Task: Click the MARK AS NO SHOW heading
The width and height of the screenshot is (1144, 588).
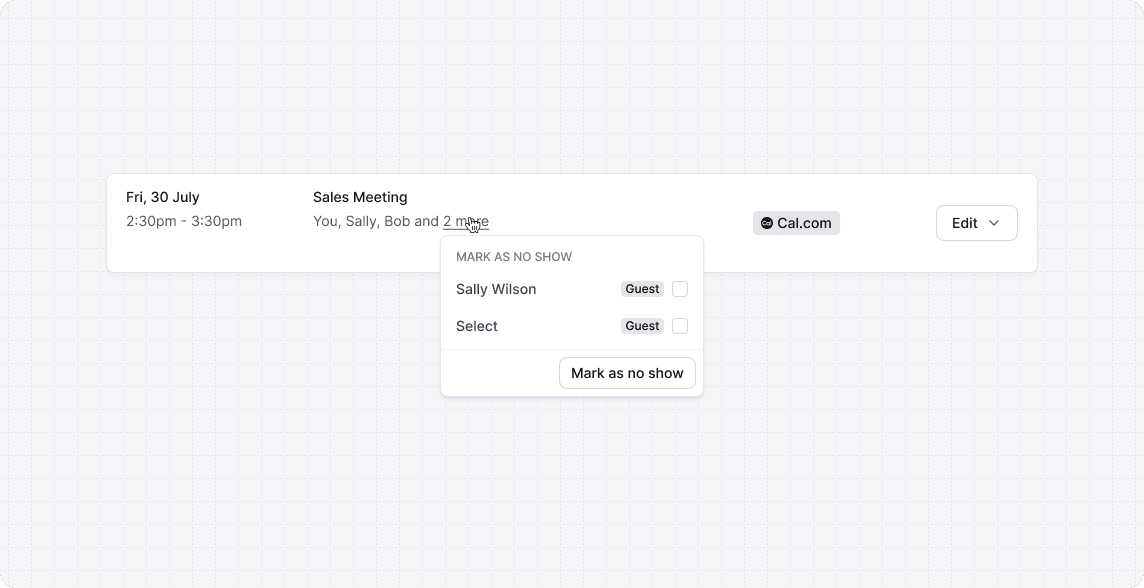Action: click(514, 257)
